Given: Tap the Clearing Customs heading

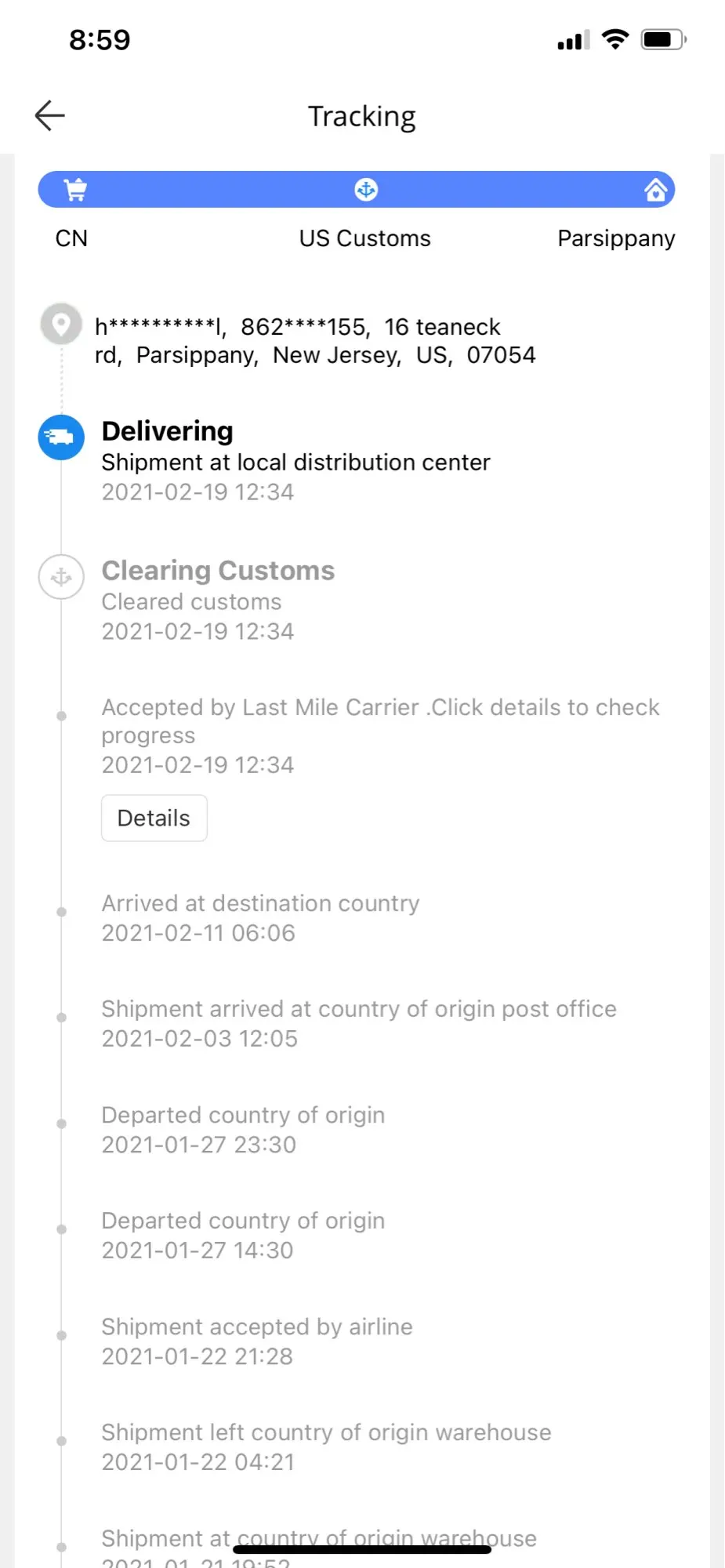Looking at the screenshot, I should (218, 571).
